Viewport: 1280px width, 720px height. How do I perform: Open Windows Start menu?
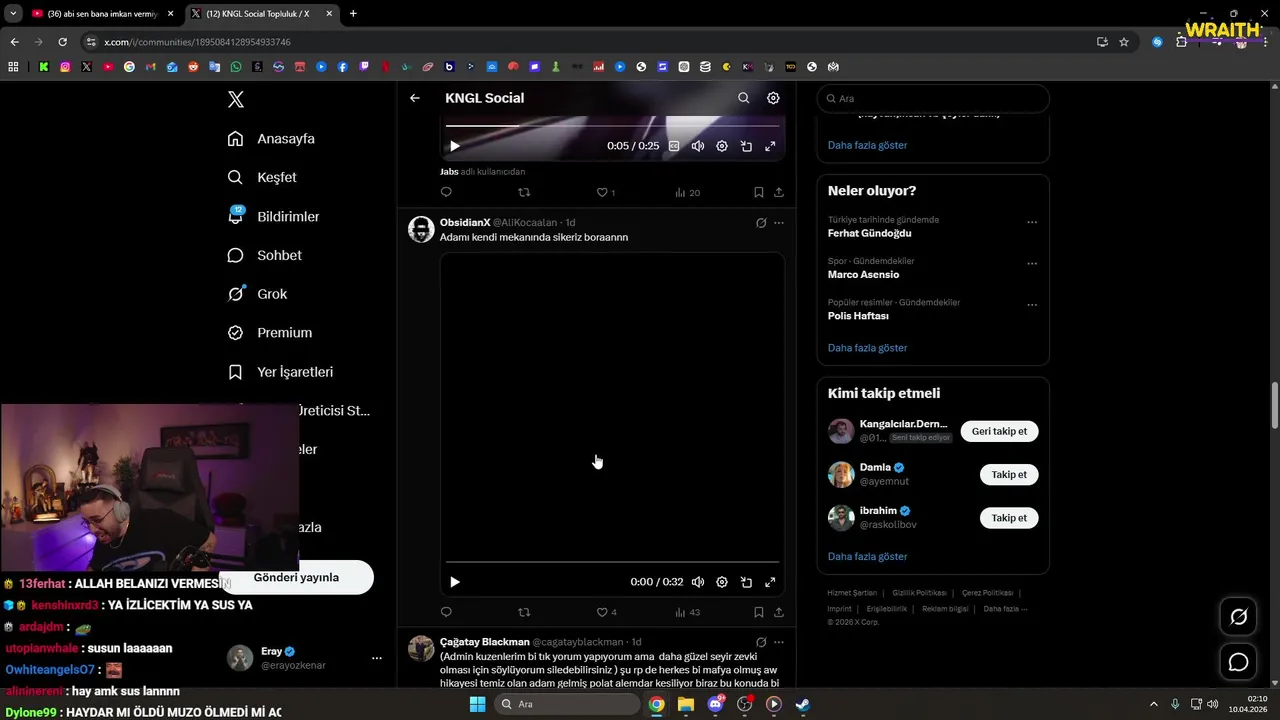[478, 704]
